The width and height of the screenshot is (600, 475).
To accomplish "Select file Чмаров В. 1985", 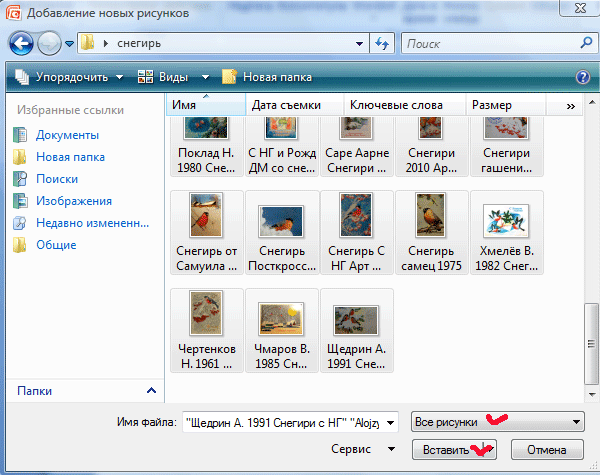I will 282,330.
